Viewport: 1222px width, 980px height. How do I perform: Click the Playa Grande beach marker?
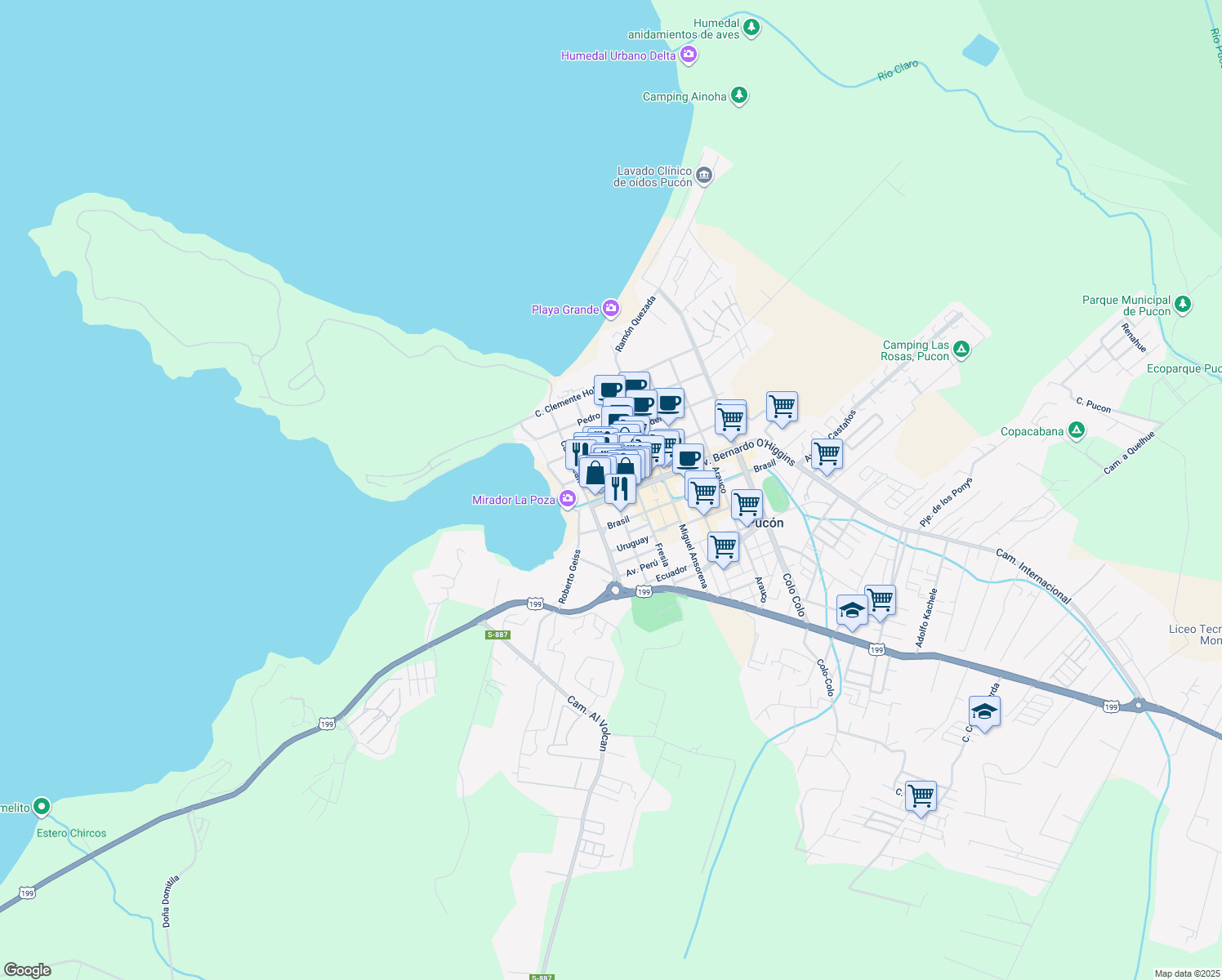click(x=609, y=309)
